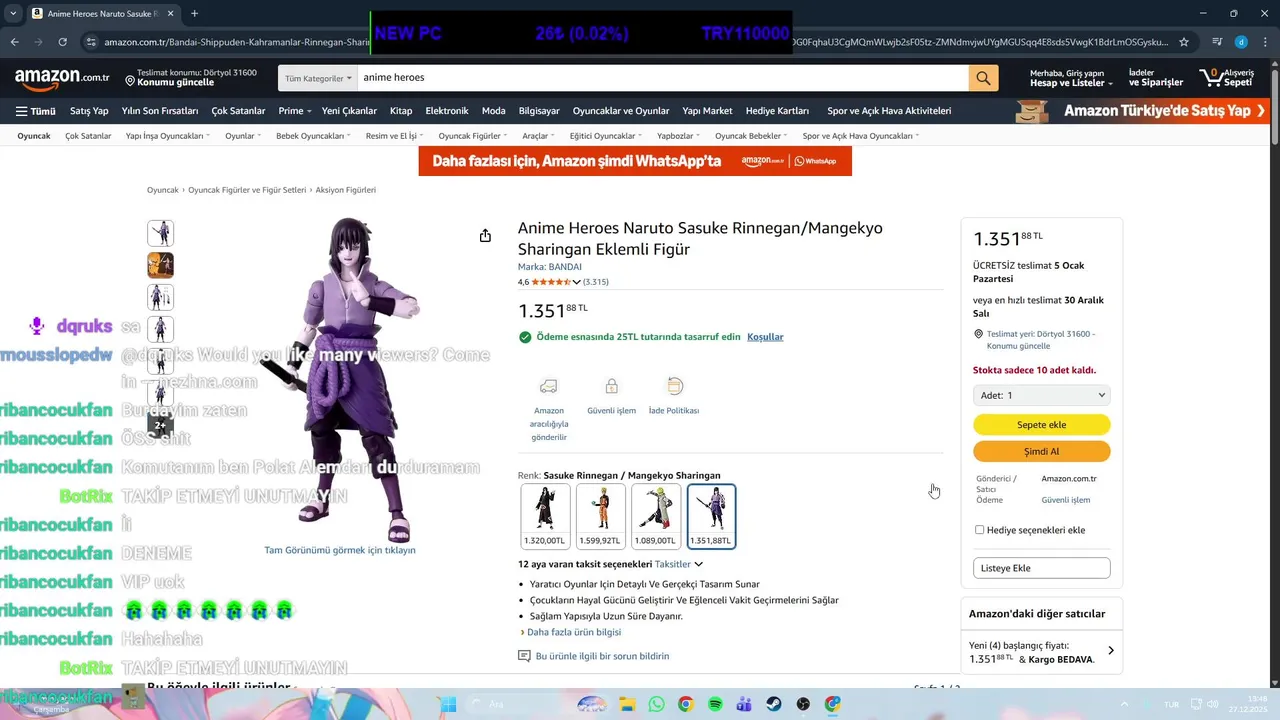Open the 3.315 reviews count link
Viewport: 1280px width, 720px height.
point(596,282)
